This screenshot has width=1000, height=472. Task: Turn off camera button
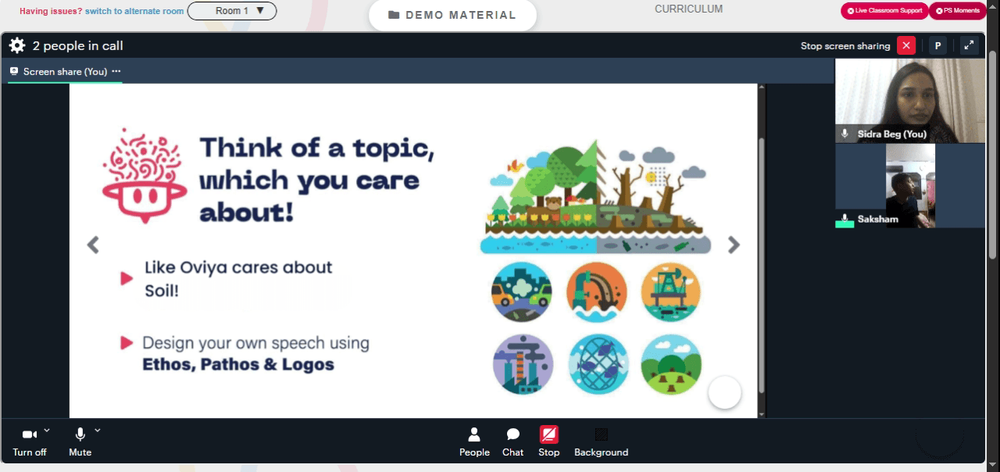(29, 442)
